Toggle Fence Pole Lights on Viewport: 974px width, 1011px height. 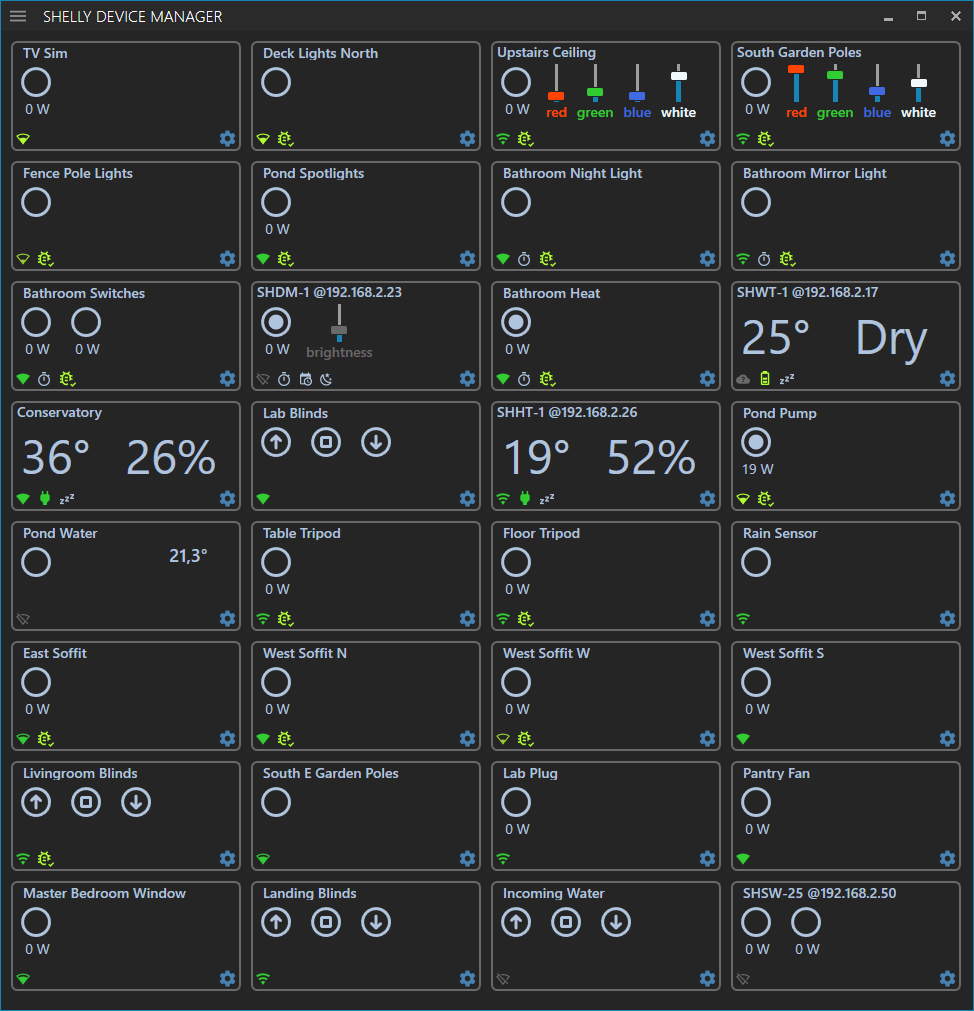coord(36,202)
